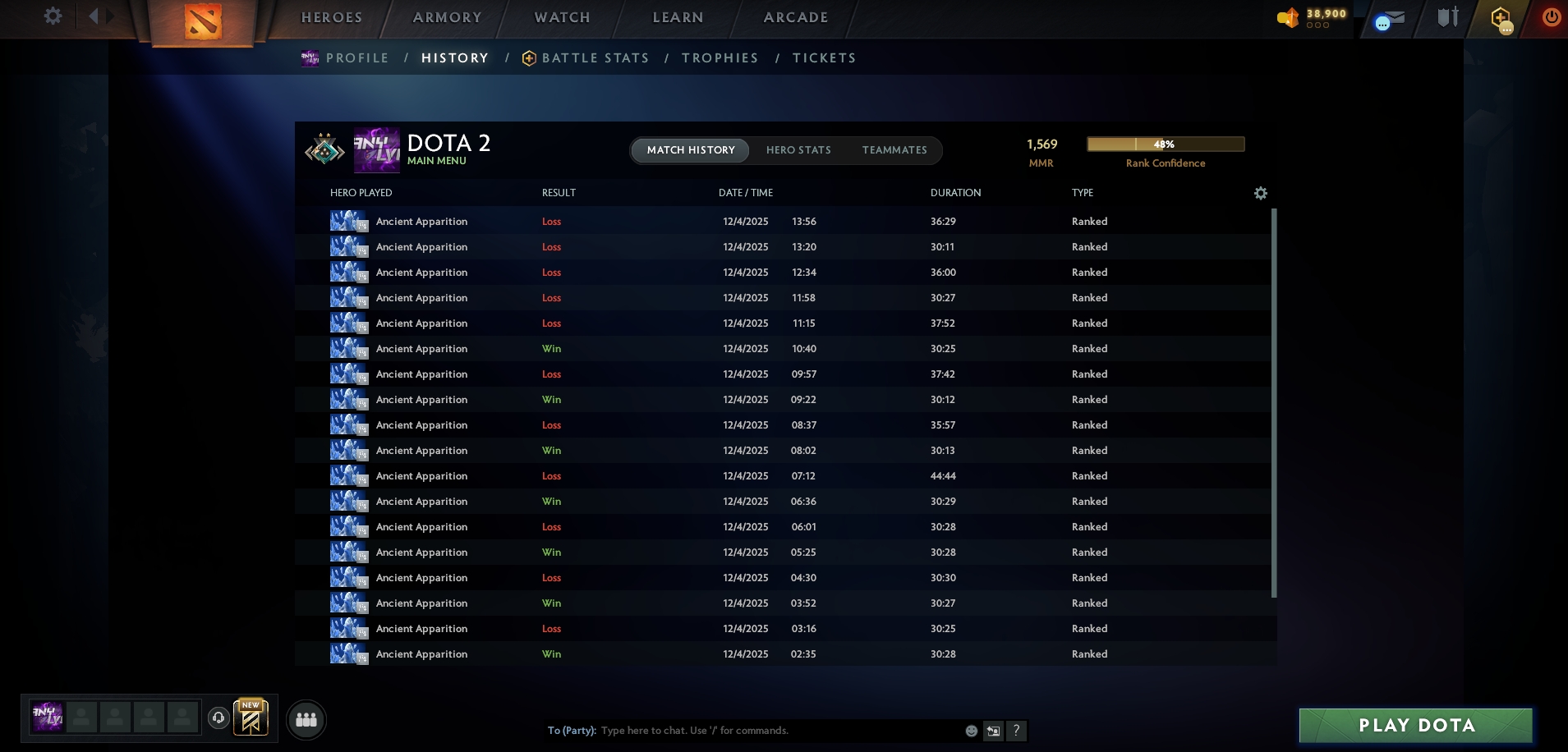Viewport: 1568px width, 752px height.
Task: Open the emoticon picker in chat
Action: [971, 731]
